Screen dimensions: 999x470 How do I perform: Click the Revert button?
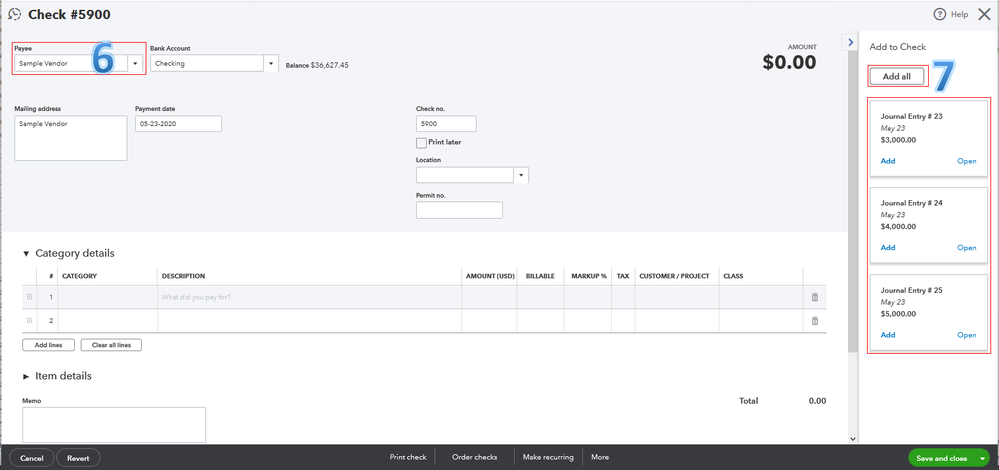[x=78, y=458]
